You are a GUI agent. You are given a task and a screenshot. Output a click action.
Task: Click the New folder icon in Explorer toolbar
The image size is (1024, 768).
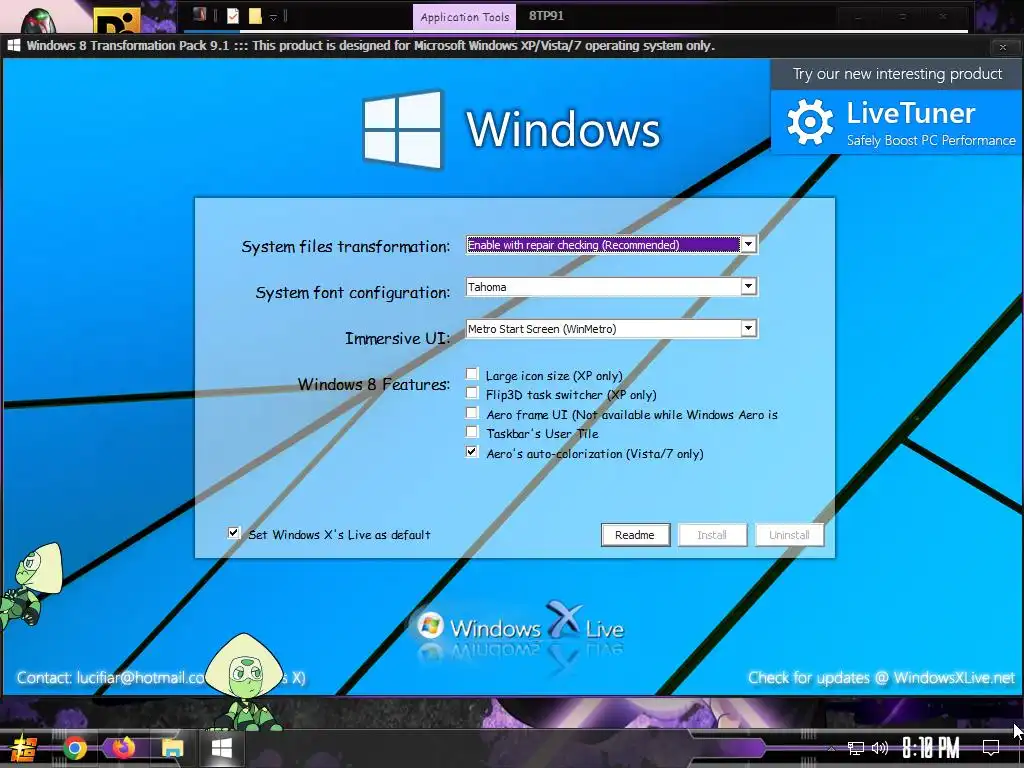[255, 16]
